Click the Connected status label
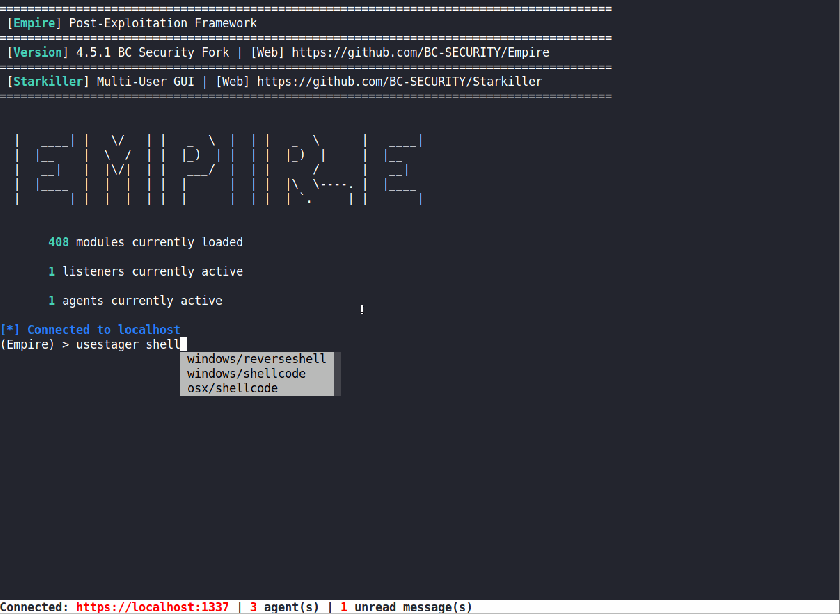This screenshot has width=840, height=614. pos(35,606)
